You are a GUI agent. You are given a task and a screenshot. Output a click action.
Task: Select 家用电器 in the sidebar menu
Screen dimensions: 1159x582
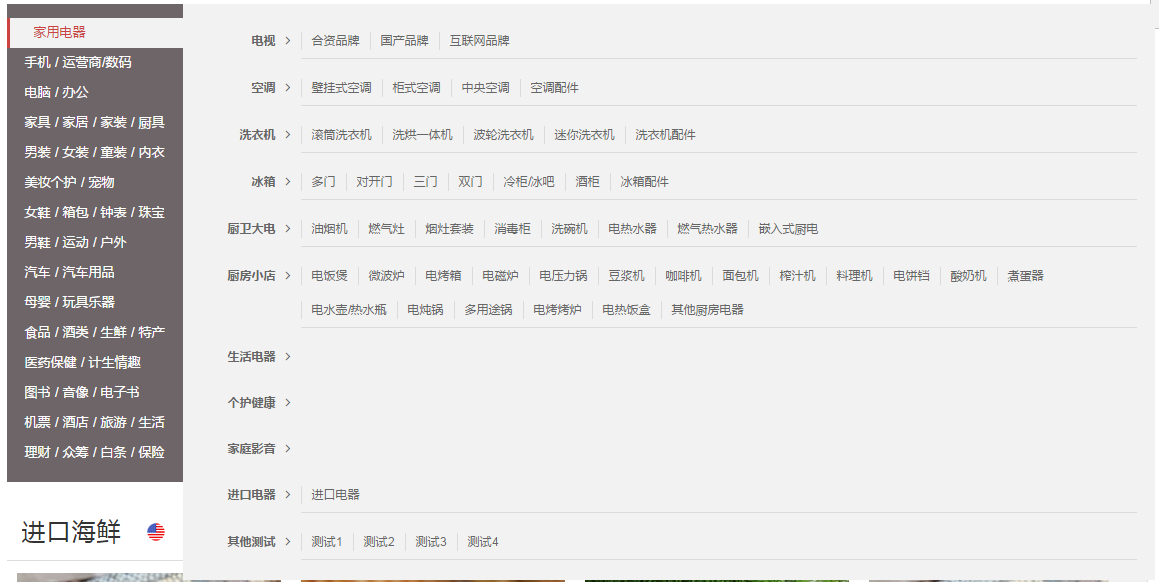pyautogui.click(x=95, y=33)
